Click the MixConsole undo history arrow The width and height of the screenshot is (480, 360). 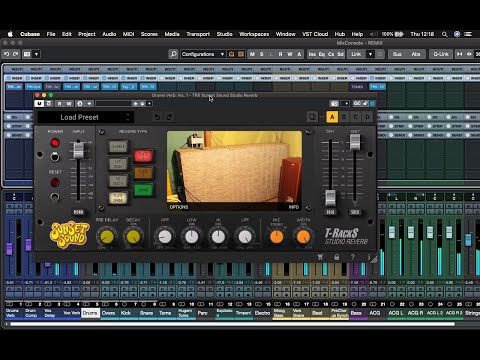pyautogui.click(x=7, y=54)
